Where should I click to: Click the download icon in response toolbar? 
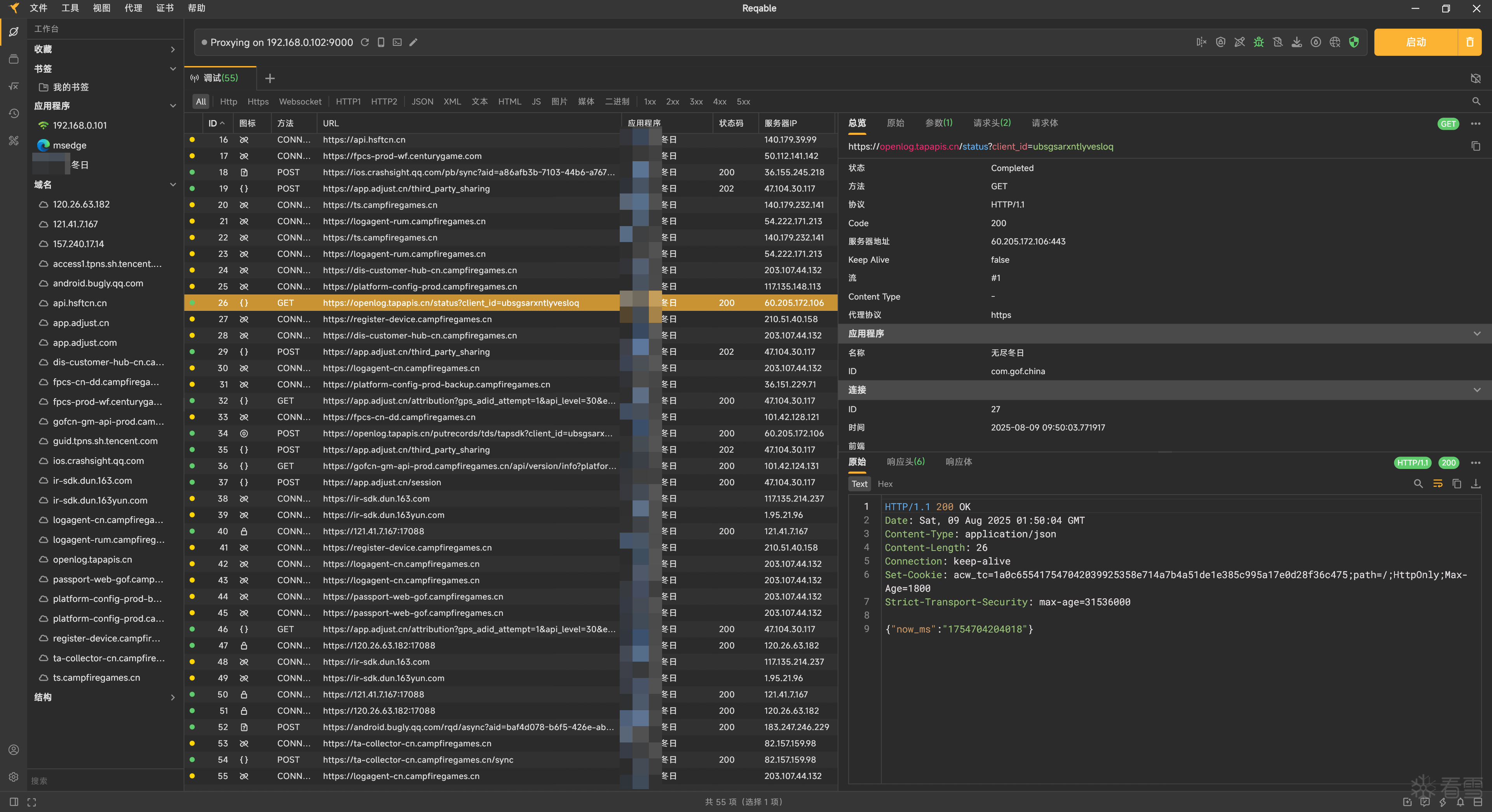pos(1475,484)
